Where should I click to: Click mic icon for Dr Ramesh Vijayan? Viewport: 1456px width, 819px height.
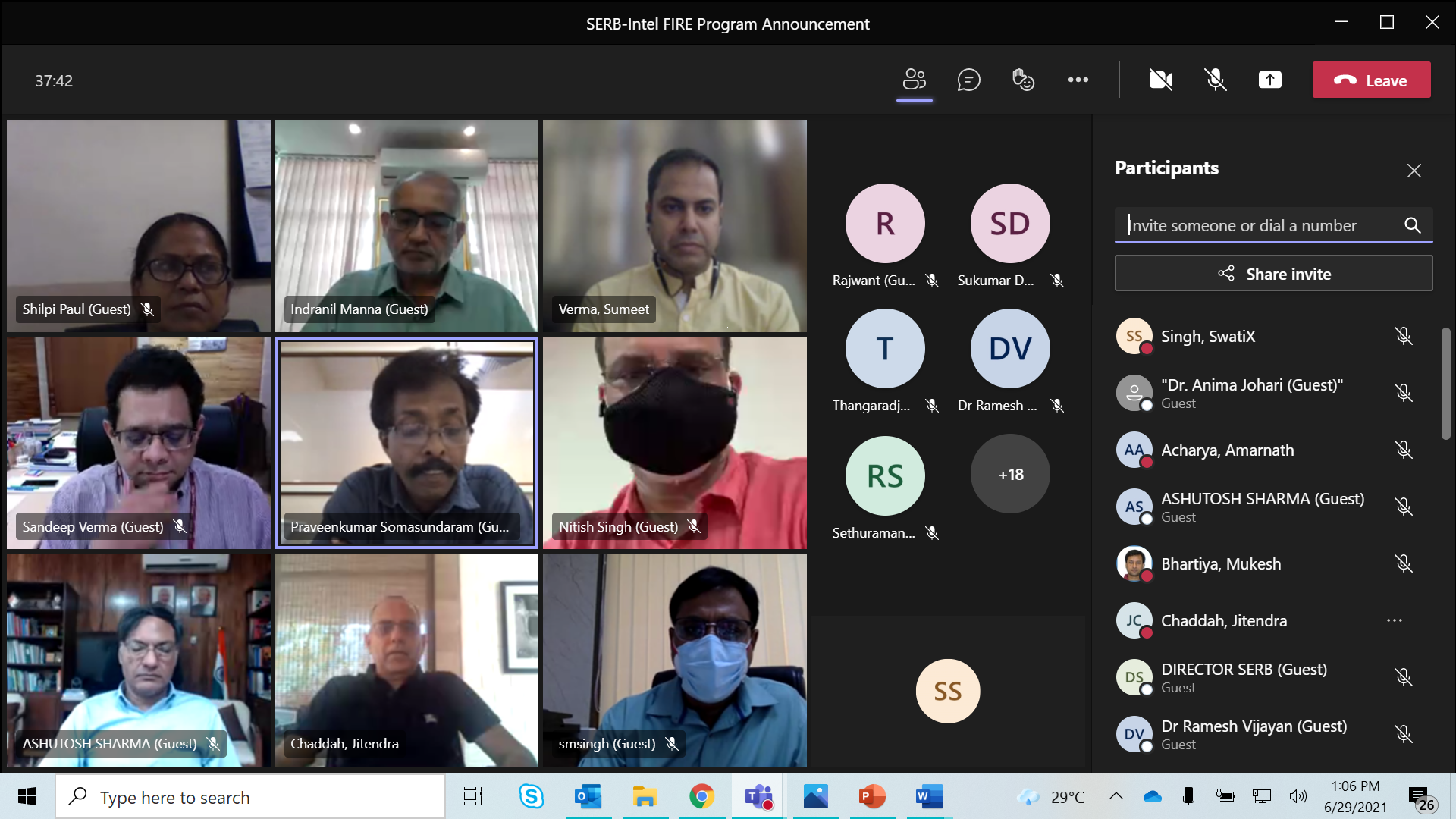[1403, 734]
